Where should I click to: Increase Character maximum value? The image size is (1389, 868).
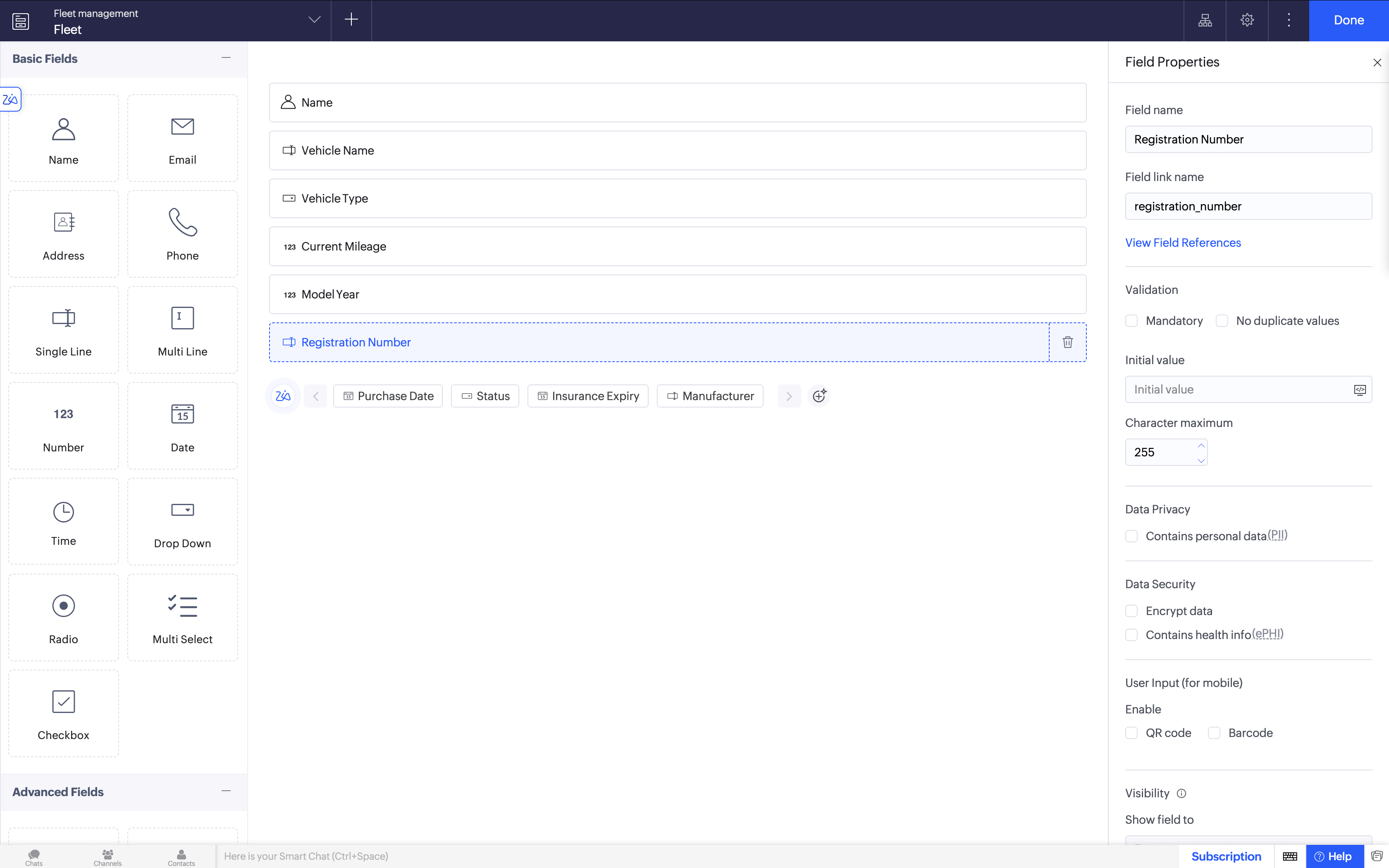tap(1201, 446)
